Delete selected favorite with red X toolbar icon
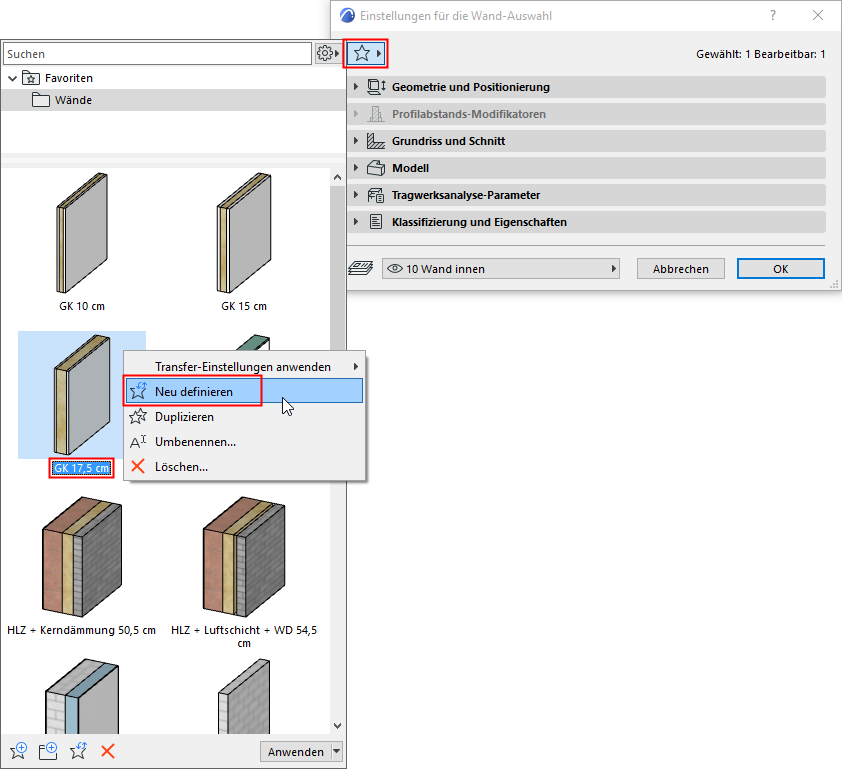 pyautogui.click(x=108, y=750)
